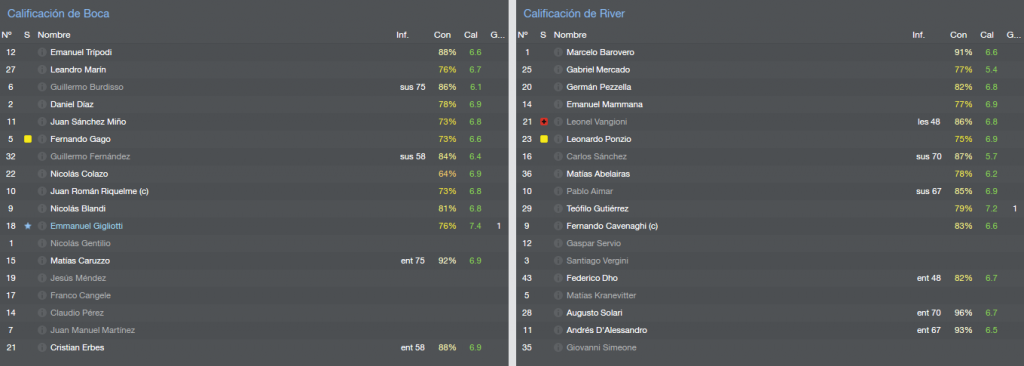Sort River table by Inf. column
The height and width of the screenshot is (366, 1024).
point(918,35)
